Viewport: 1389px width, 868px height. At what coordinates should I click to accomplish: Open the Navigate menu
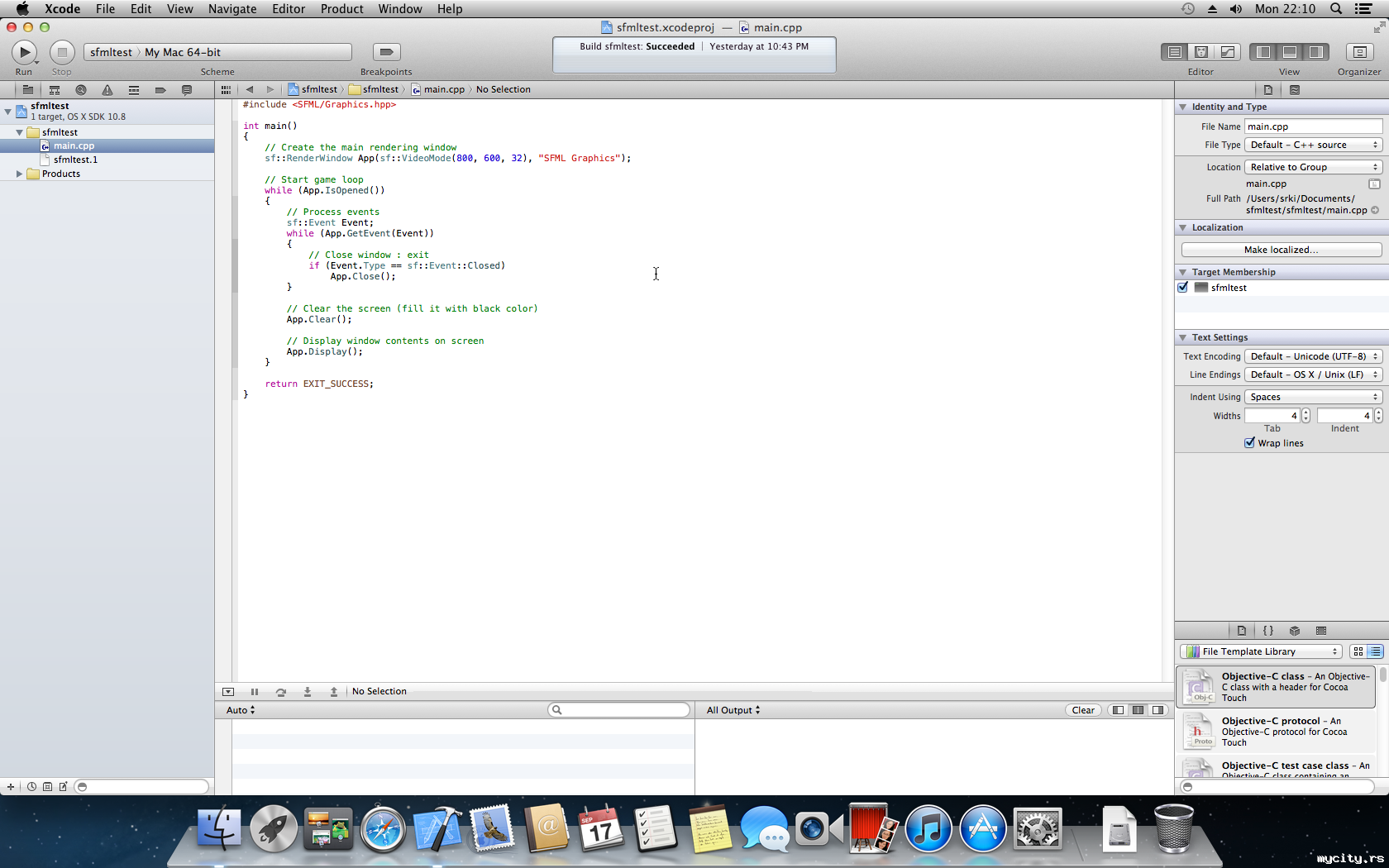pyautogui.click(x=231, y=9)
